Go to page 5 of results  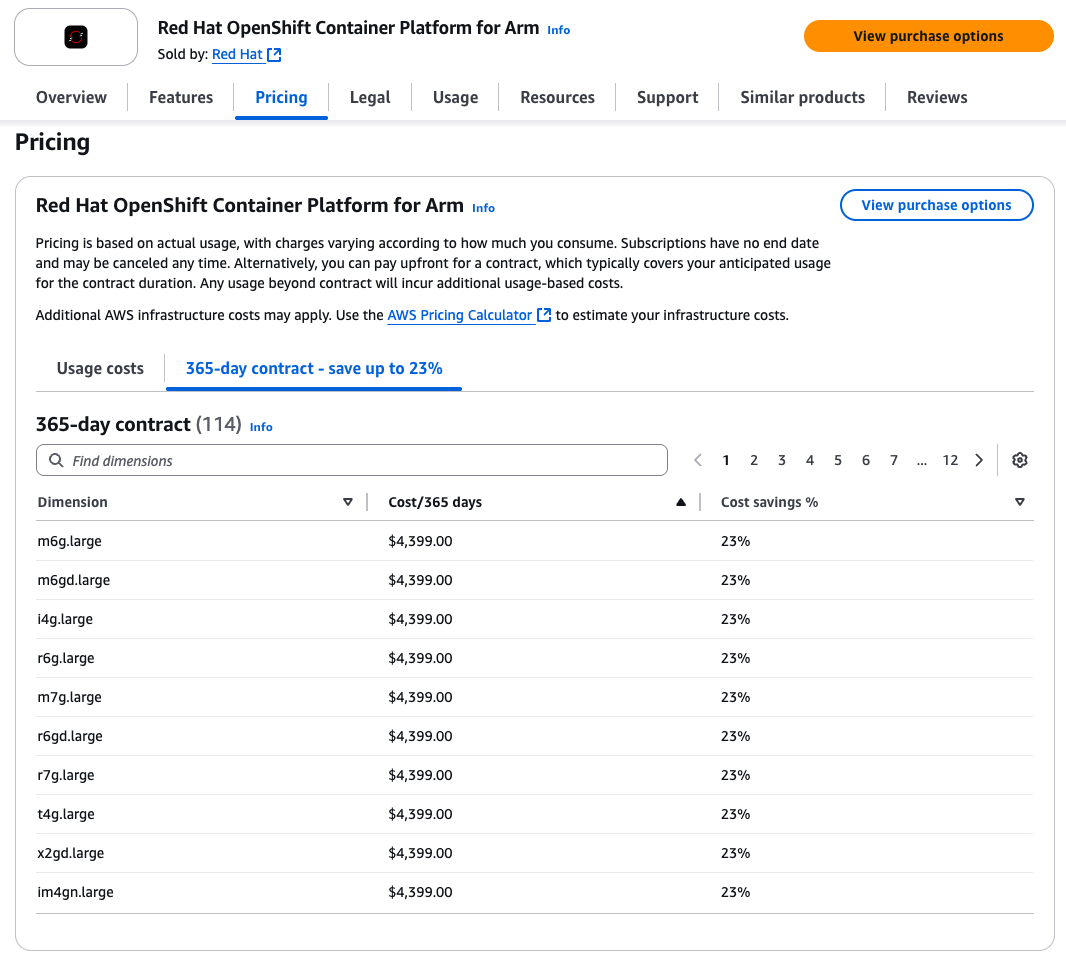pyautogui.click(x=838, y=460)
